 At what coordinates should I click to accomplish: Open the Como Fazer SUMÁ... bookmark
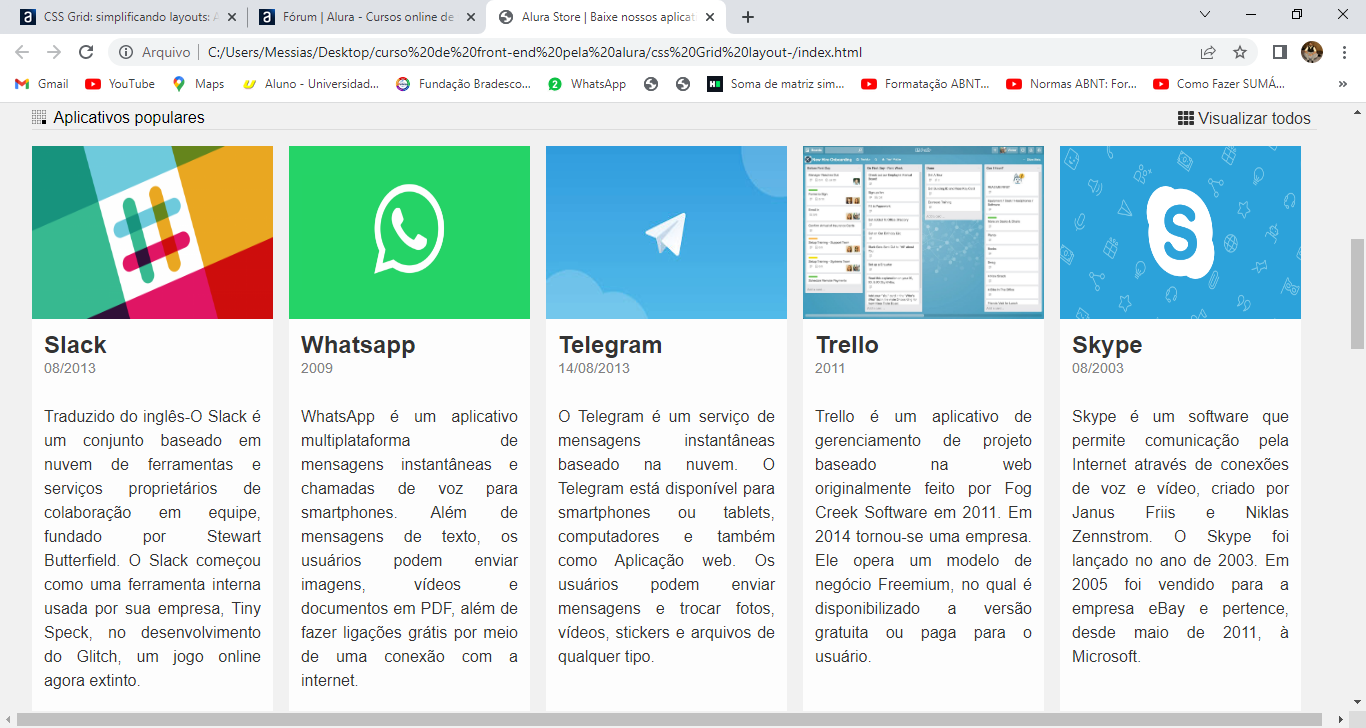click(1219, 84)
